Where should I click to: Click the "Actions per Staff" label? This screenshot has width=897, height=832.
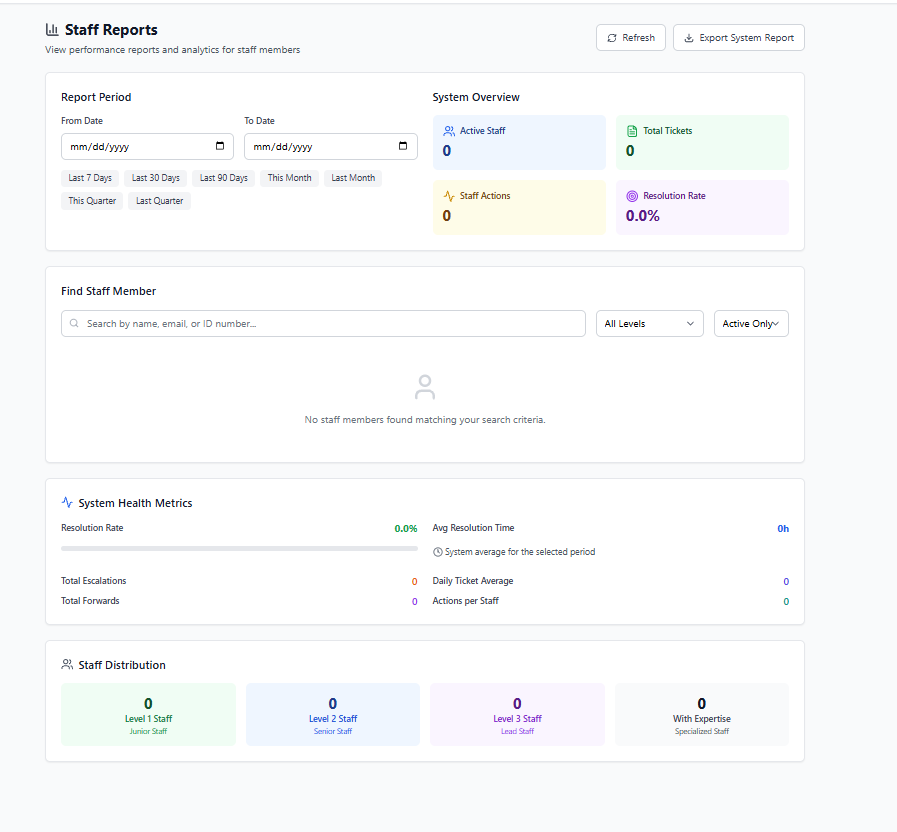466,601
